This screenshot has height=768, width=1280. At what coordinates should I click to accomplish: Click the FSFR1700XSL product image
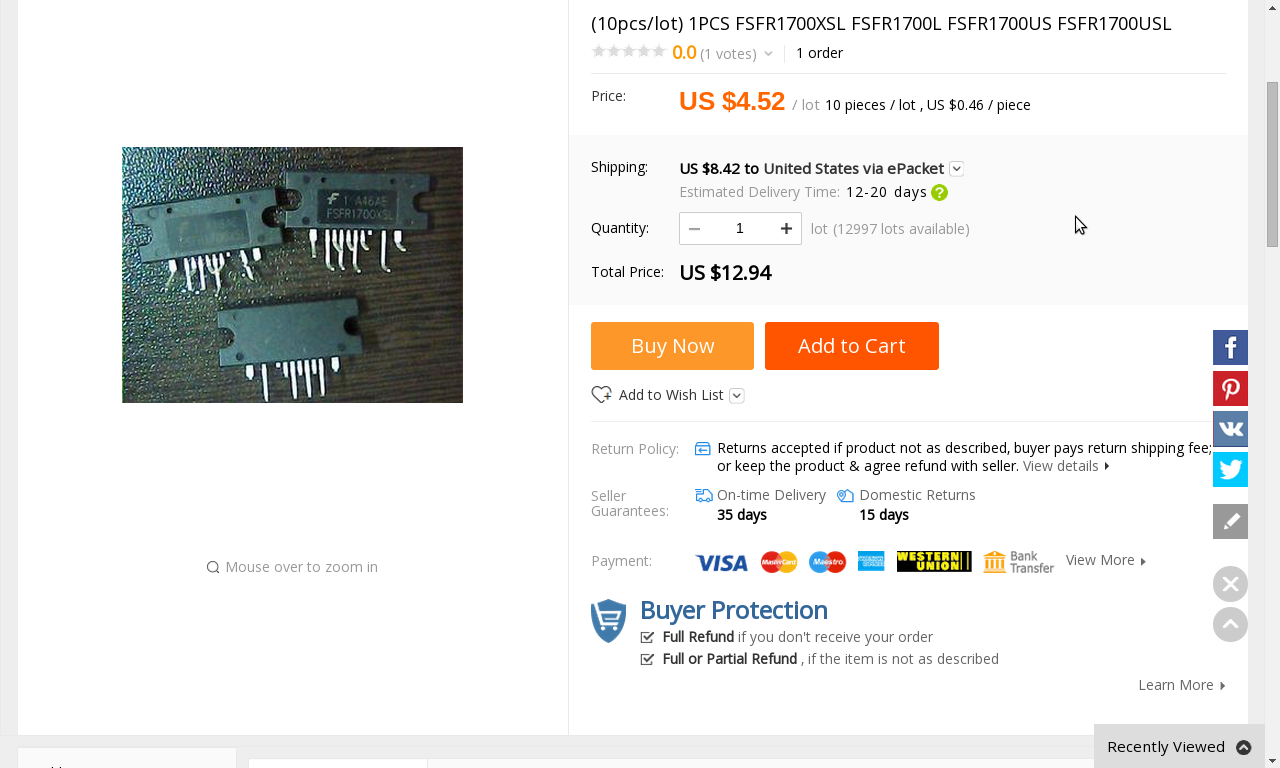pyautogui.click(x=292, y=275)
